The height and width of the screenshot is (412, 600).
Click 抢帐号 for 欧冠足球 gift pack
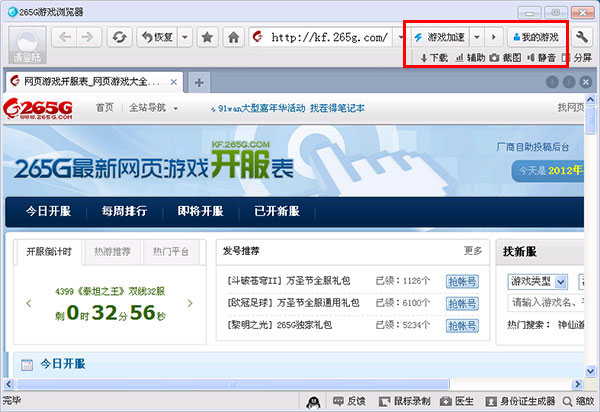(x=462, y=304)
